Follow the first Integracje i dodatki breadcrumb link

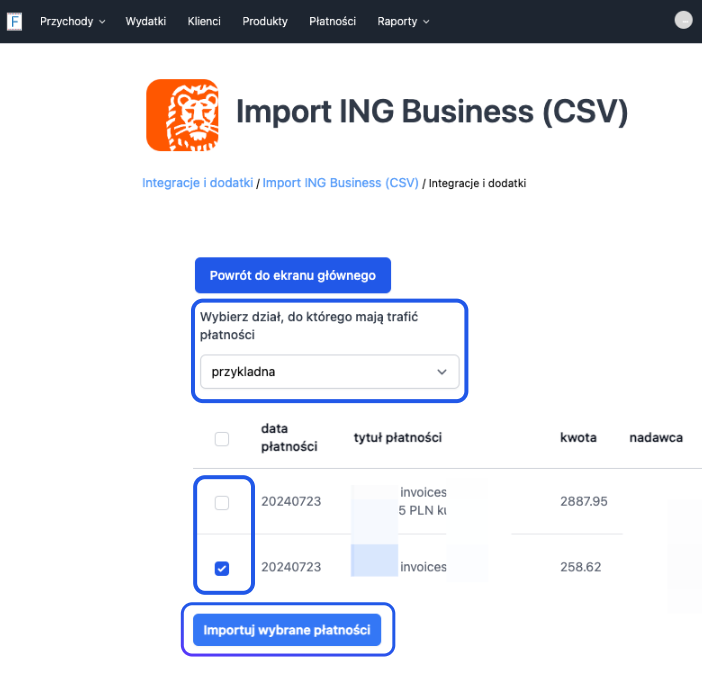[197, 183]
